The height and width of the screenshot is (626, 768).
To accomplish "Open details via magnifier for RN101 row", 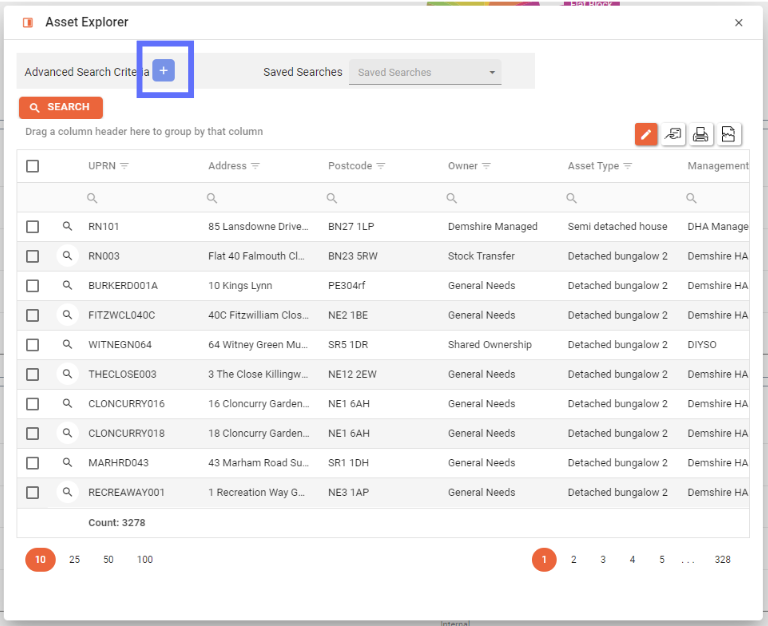I will pyautogui.click(x=67, y=227).
